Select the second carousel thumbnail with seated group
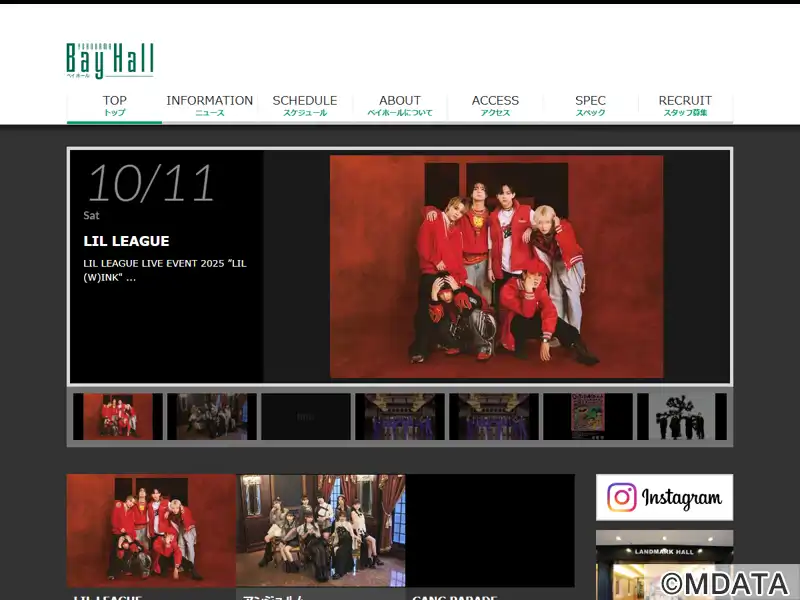This screenshot has height=600, width=800. click(212, 416)
